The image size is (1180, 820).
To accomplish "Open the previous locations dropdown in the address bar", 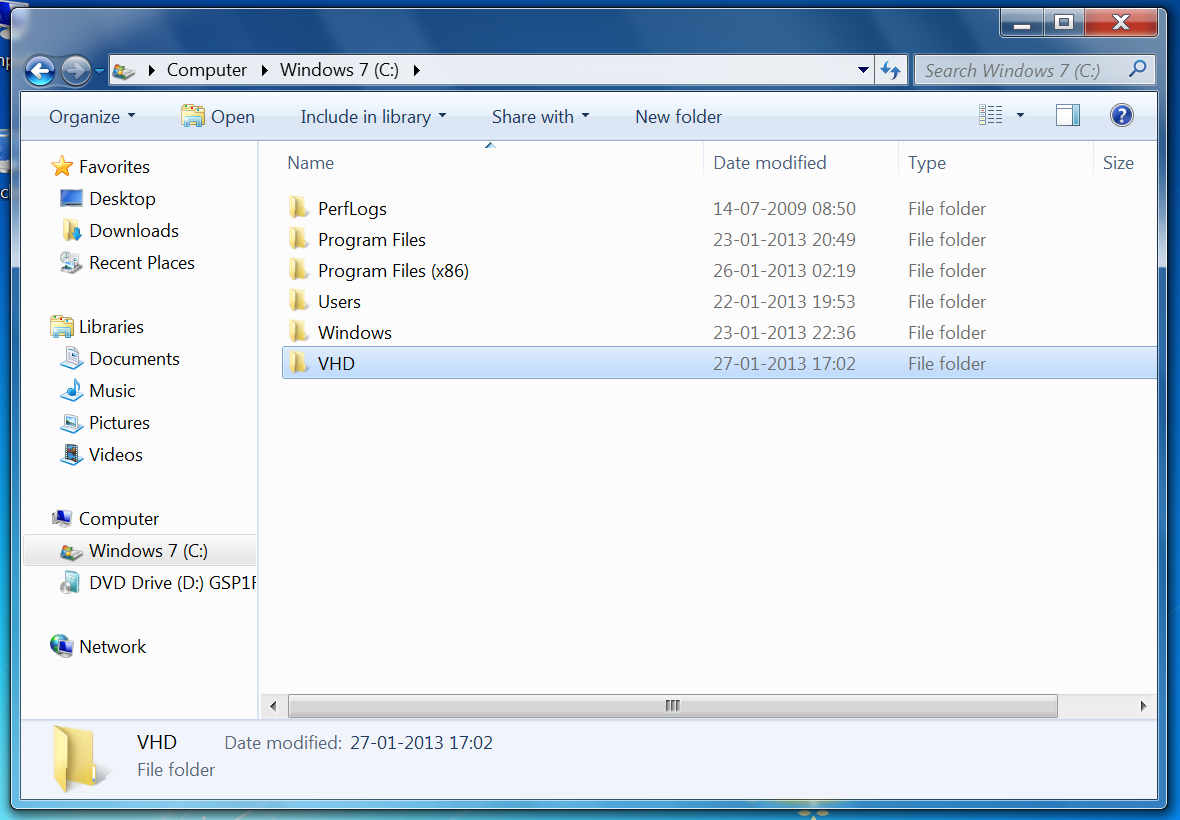I will (x=863, y=71).
